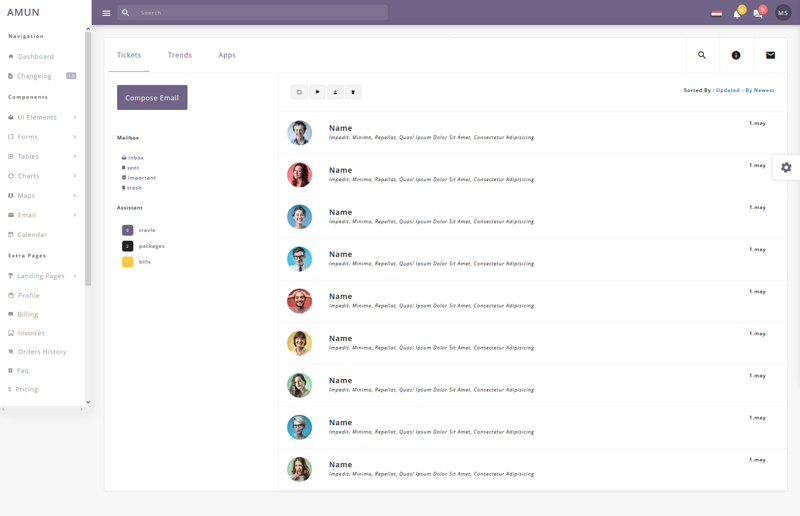This screenshot has width=800, height=516.
Task: Click the trash icon in mail toolbar
Action: pyautogui.click(x=353, y=92)
